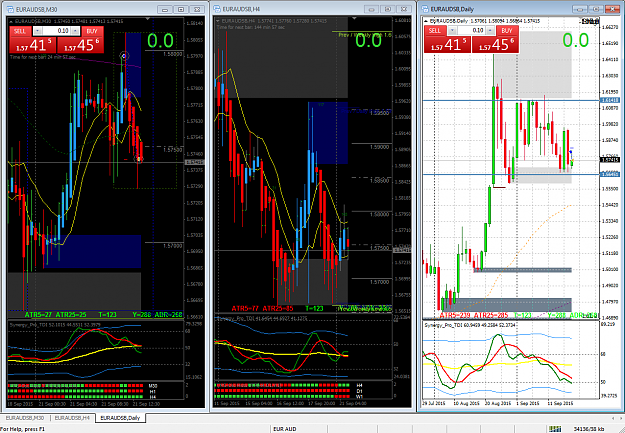Click 'For Help, press F1' status text
The image size is (625, 433).
coord(22,429)
